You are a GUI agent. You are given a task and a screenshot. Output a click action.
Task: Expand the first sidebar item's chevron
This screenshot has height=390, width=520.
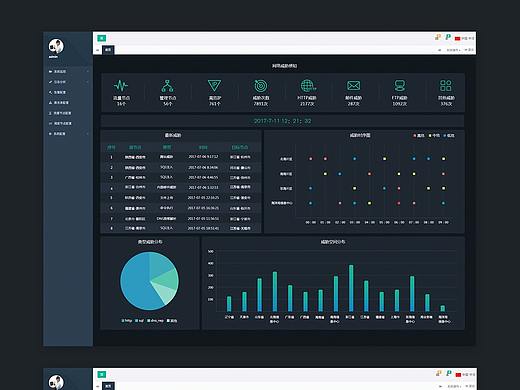click(x=88, y=72)
